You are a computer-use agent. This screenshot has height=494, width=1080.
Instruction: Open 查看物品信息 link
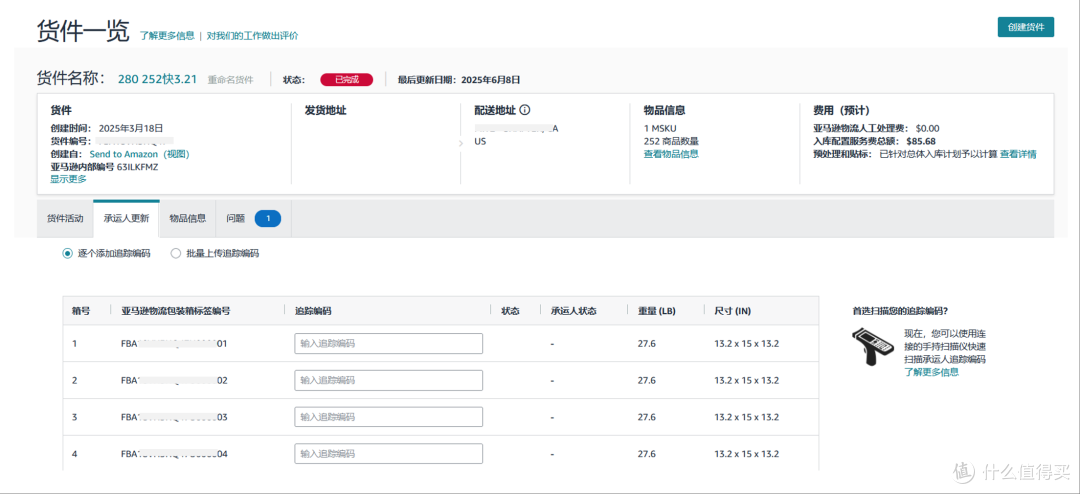671,154
